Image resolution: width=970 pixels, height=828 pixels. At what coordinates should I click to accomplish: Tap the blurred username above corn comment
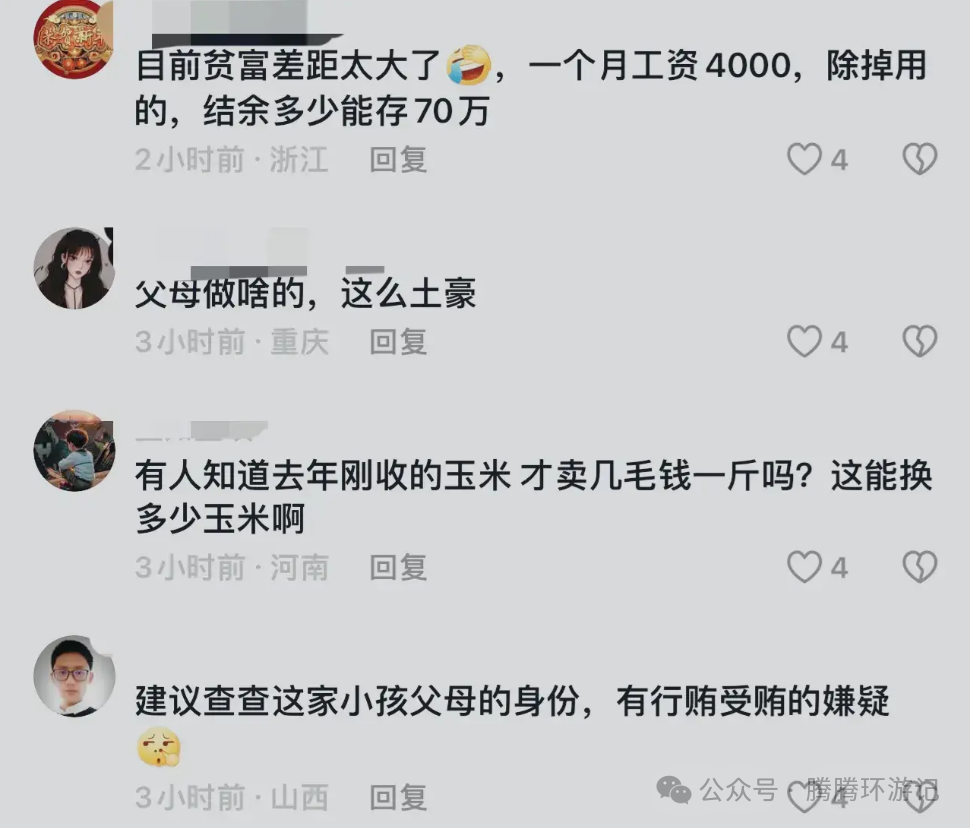(x=201, y=431)
